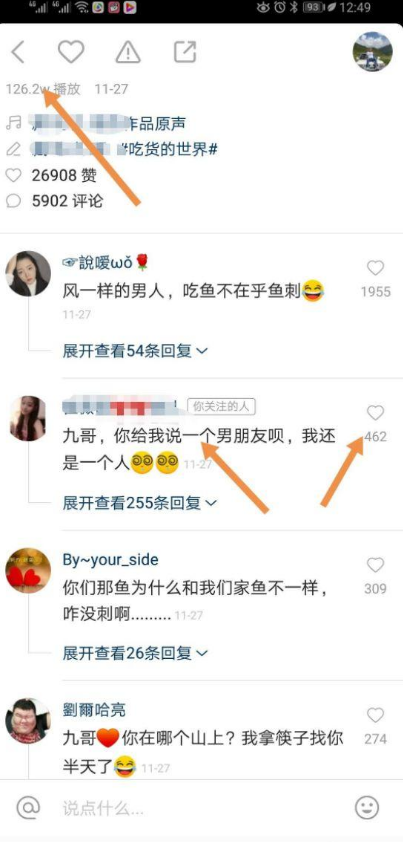The height and width of the screenshot is (842, 403).
Task: Like 劉爾哈亮's comment with 274 likes
Action: coord(376,715)
